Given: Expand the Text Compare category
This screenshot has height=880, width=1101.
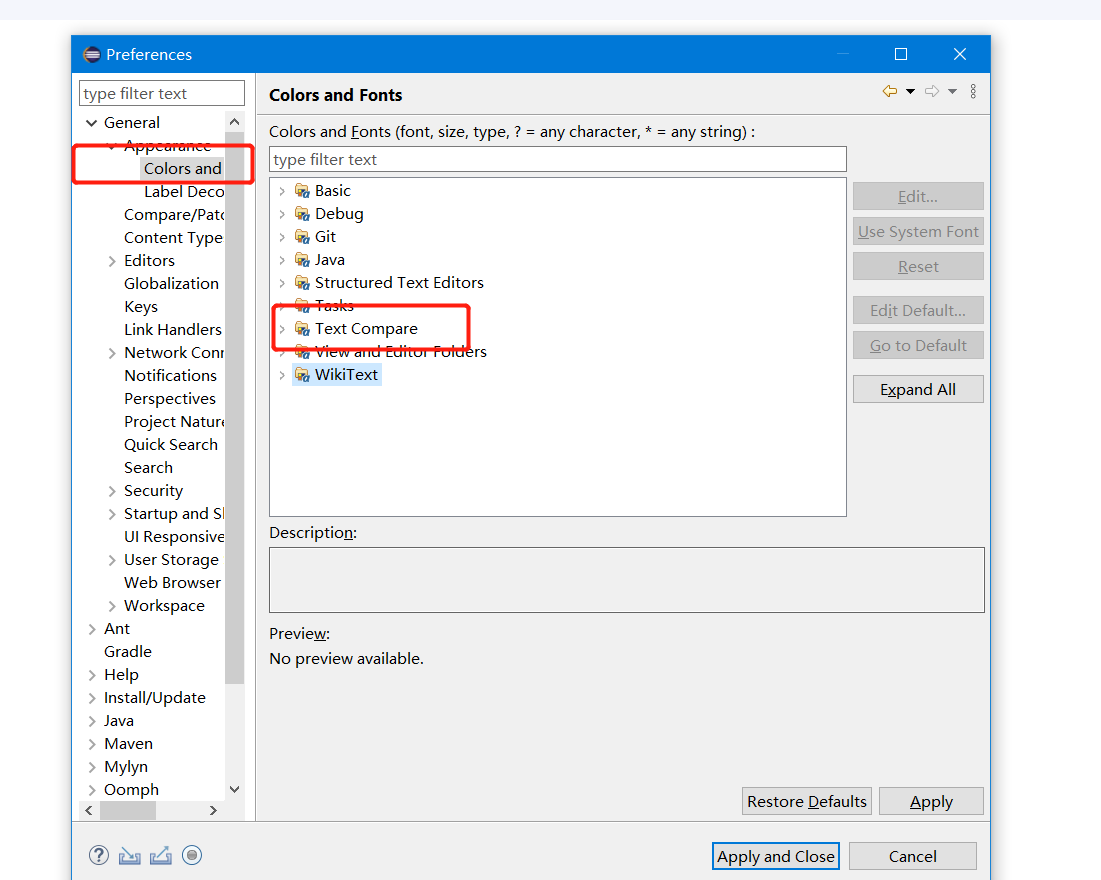Looking at the screenshot, I should point(282,329).
